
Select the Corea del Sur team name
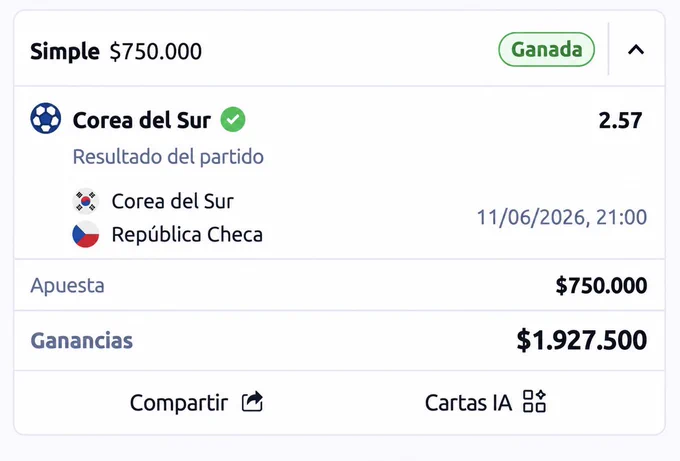[x=173, y=201]
